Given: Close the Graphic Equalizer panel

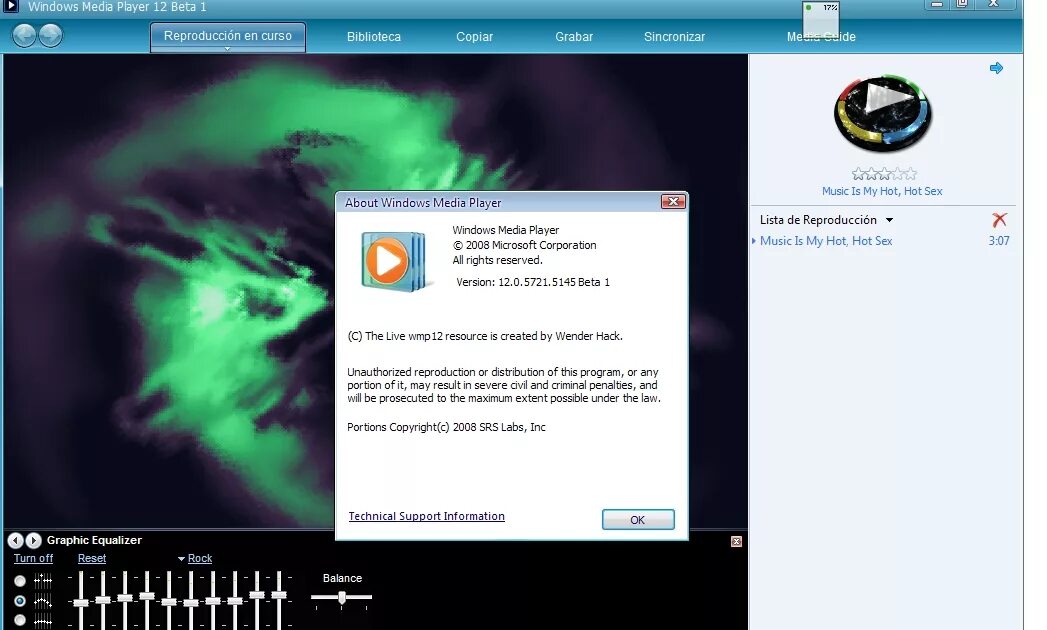Looking at the screenshot, I should click(736, 540).
